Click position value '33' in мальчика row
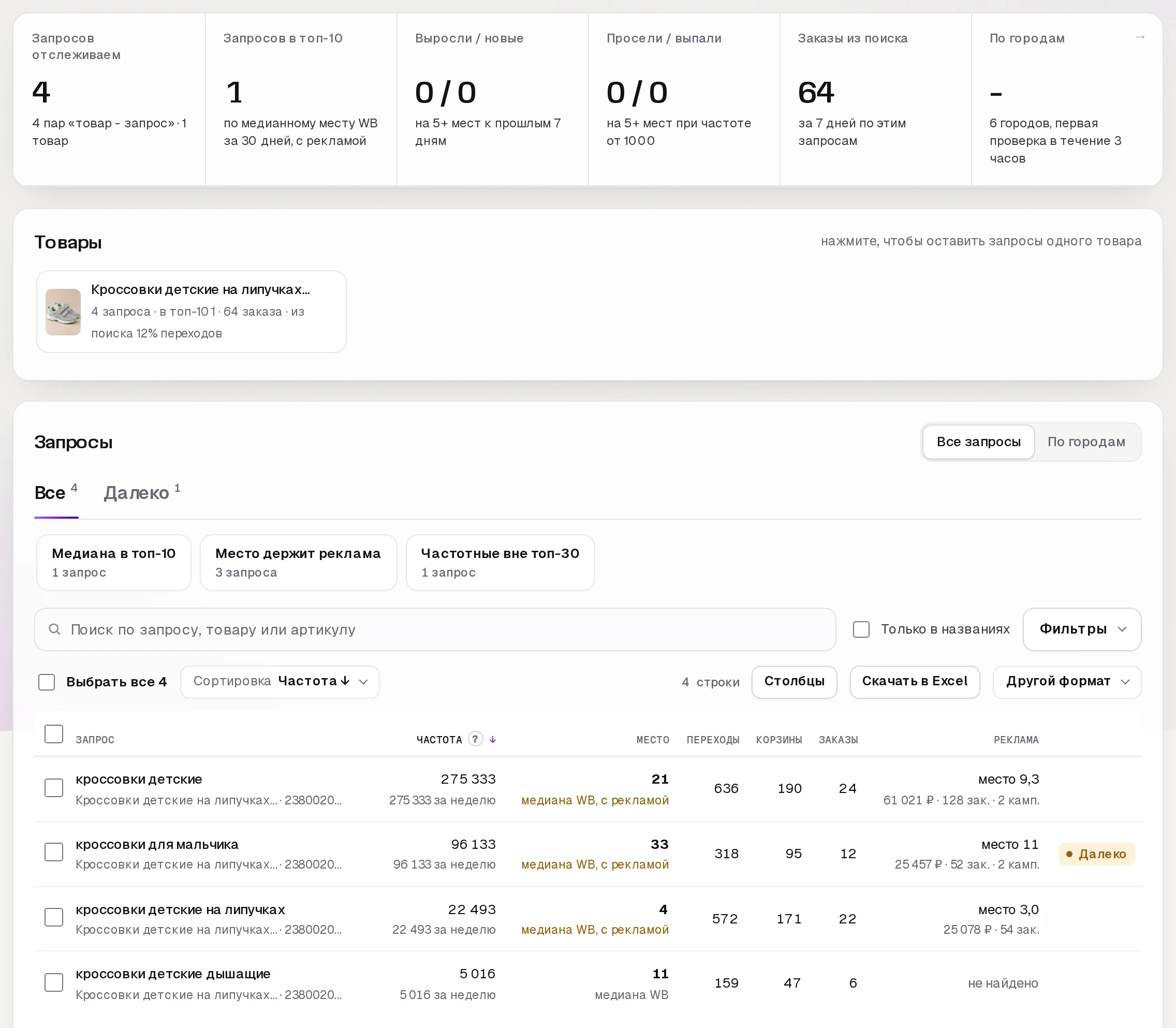Screen dimensions: 1176x1028 (660, 844)
